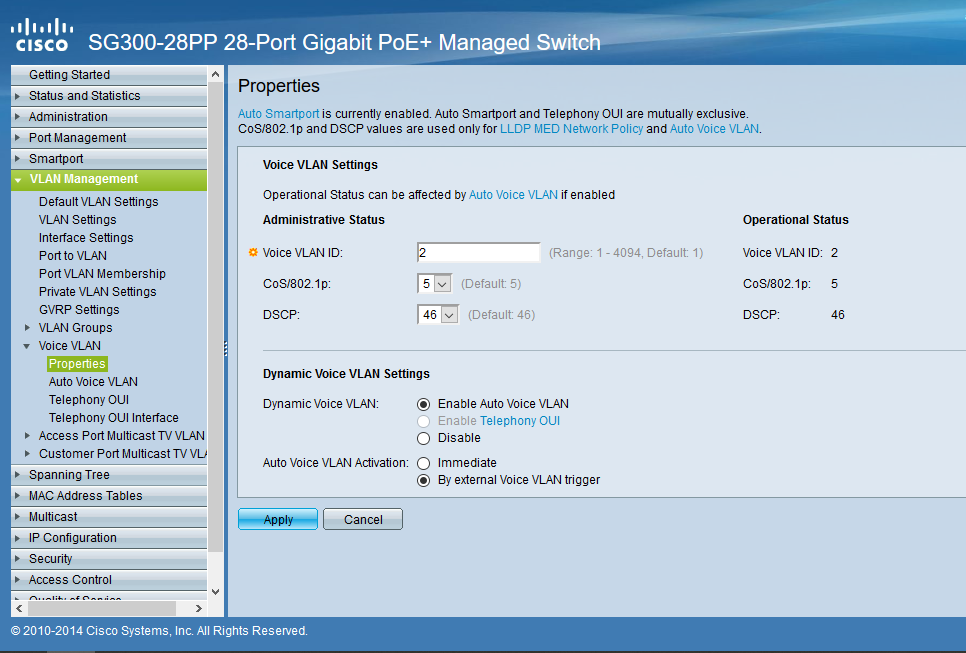Open the Security menu
Screen dimensions: 966x653
pyautogui.click(x=109, y=559)
